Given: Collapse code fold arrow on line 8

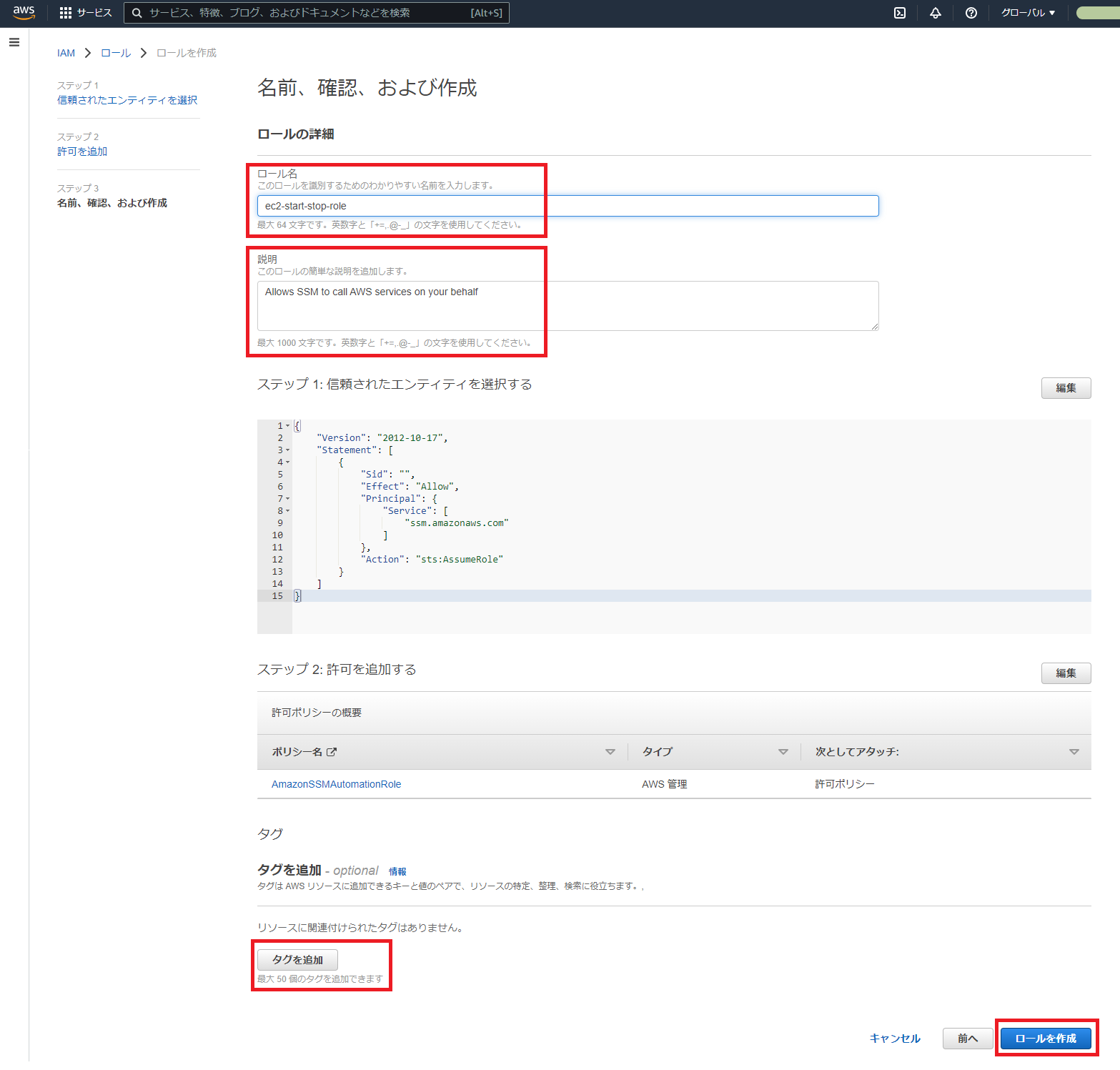Looking at the screenshot, I should [288, 511].
